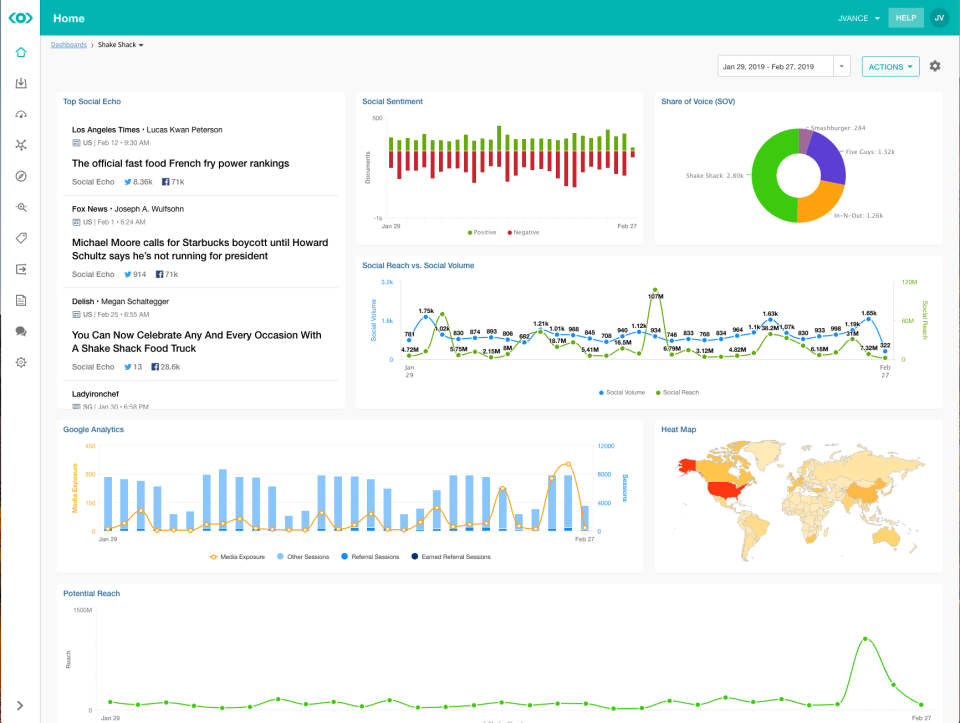Click the Heat Map widget title

coord(678,430)
